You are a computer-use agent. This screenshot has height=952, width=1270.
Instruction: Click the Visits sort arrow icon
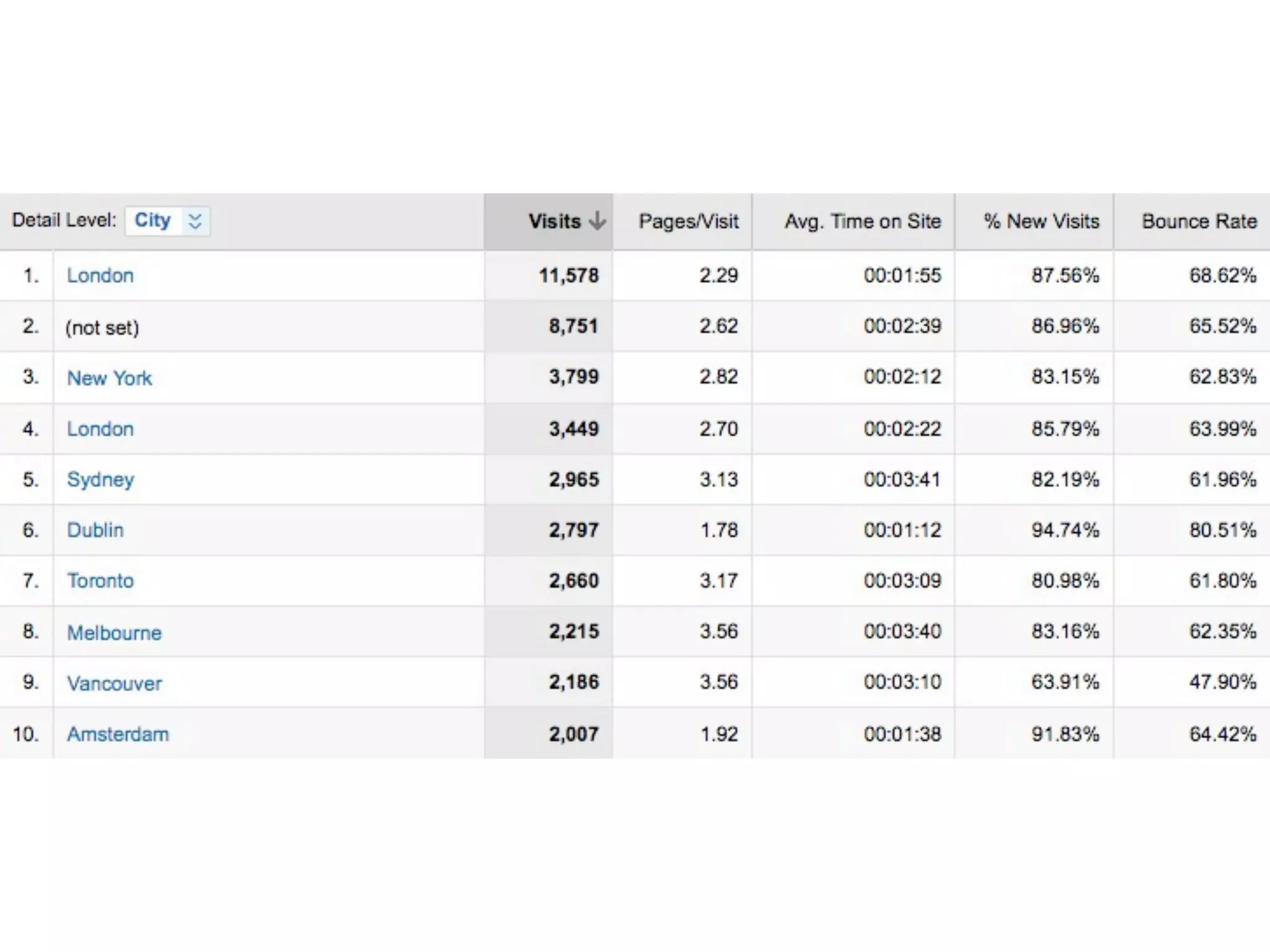point(597,221)
